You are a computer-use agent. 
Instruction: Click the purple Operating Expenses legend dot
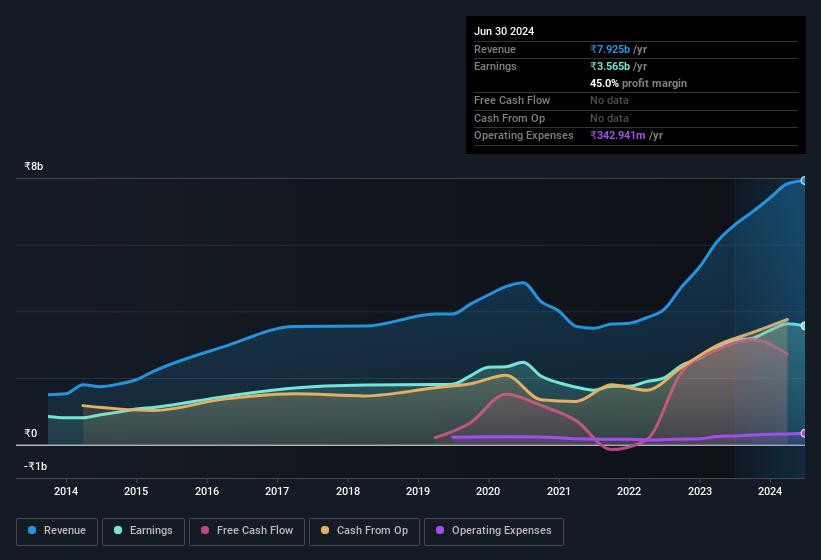coord(441,531)
